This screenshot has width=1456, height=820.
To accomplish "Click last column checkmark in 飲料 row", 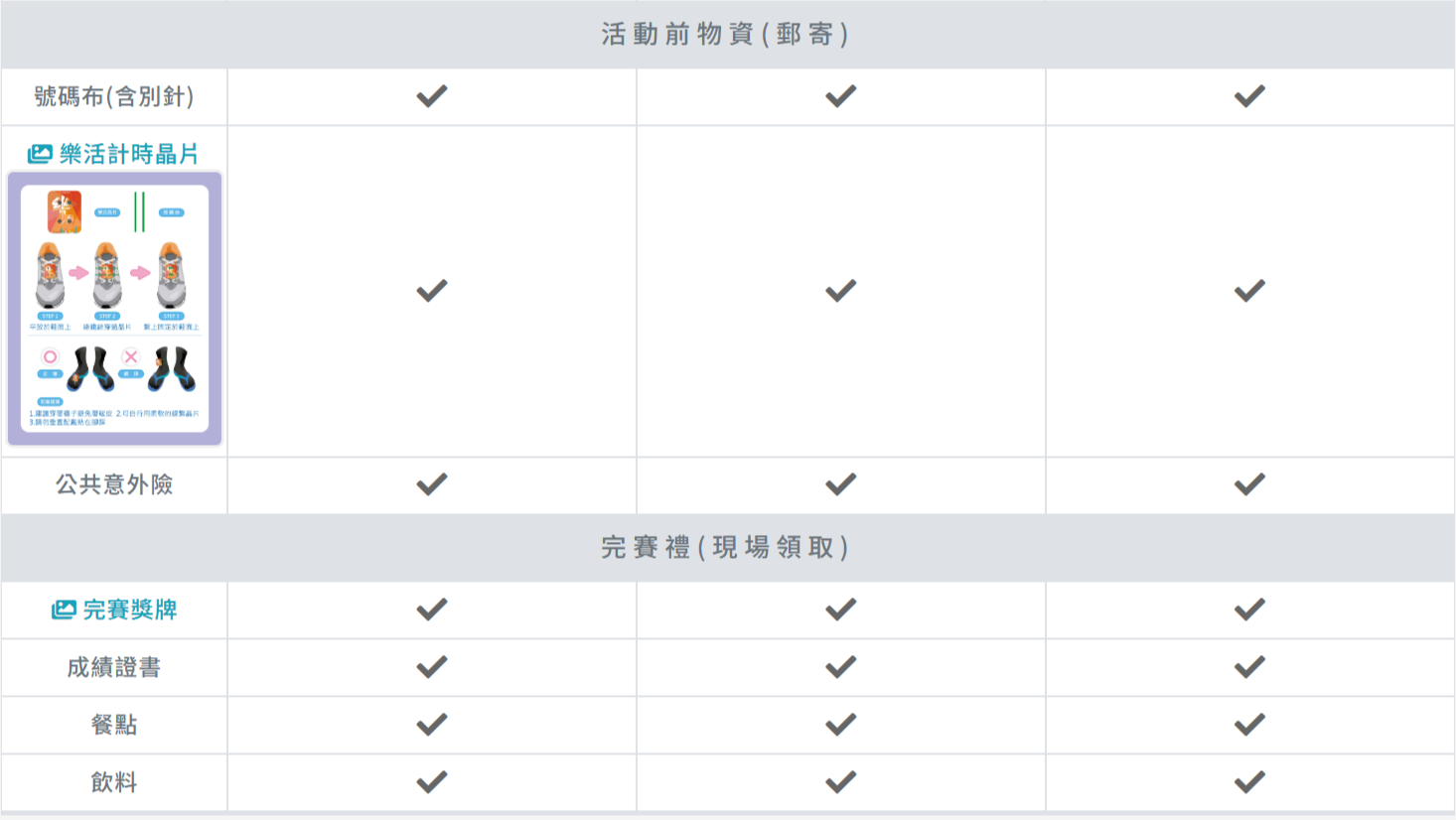I will pyautogui.click(x=1249, y=782).
